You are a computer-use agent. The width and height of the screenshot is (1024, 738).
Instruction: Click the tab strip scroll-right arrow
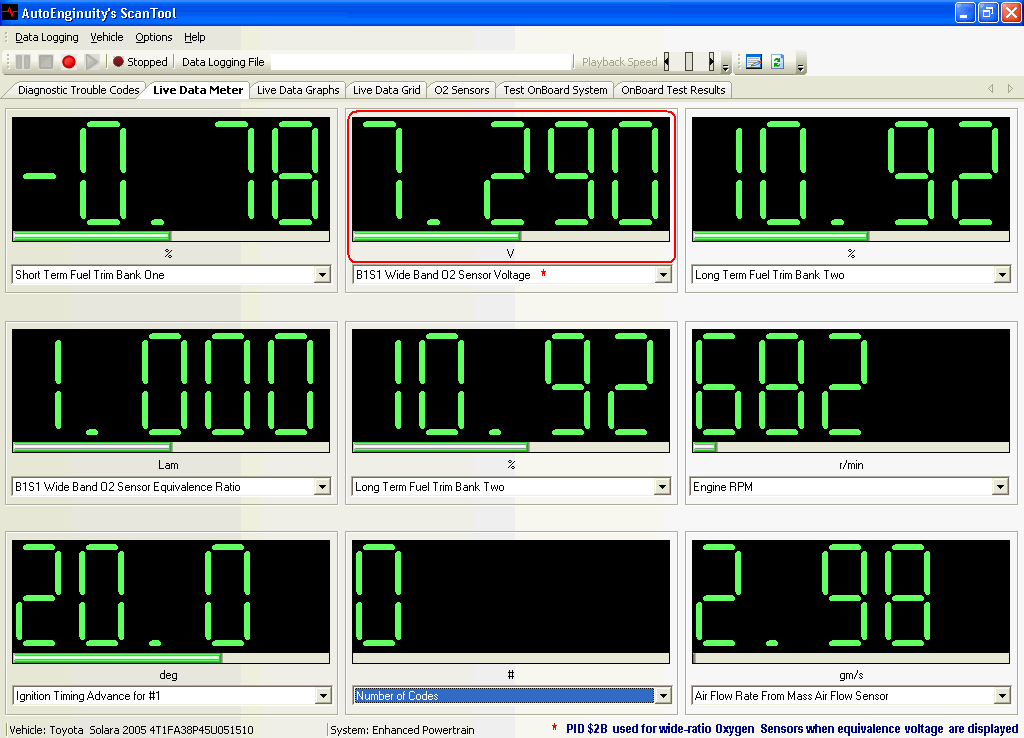(1010, 89)
